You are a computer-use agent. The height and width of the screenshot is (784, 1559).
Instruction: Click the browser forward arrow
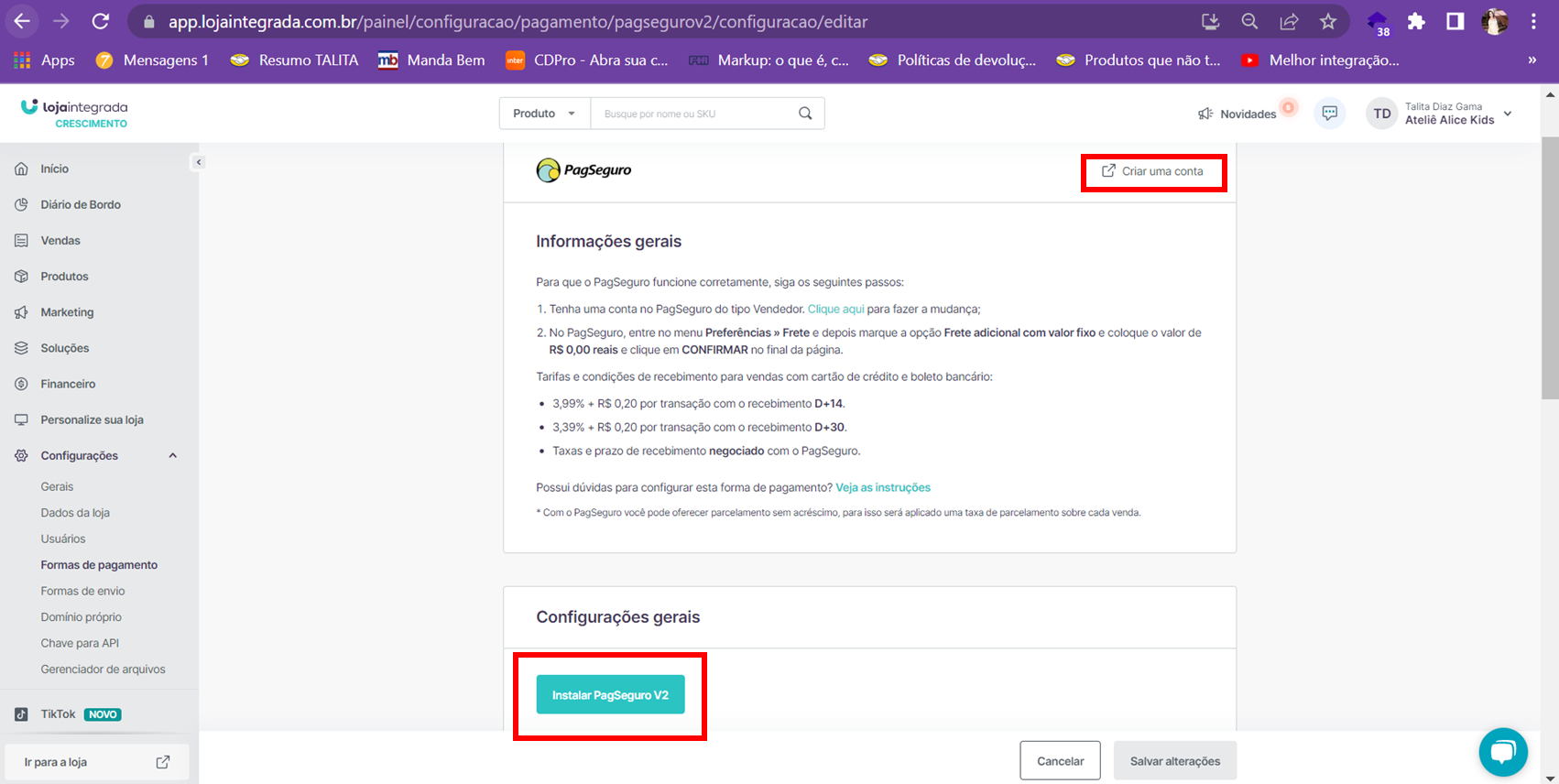click(x=61, y=21)
